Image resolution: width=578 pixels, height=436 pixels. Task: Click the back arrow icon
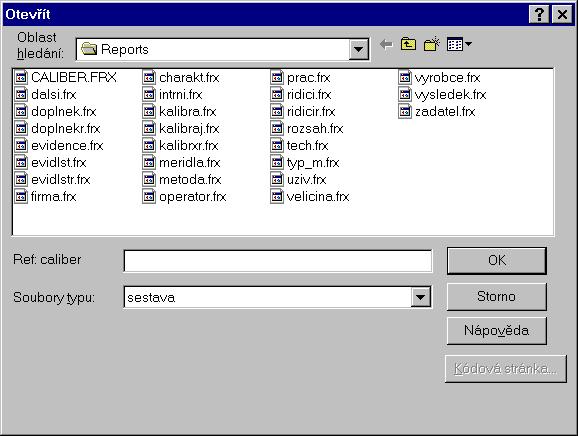coord(386,45)
